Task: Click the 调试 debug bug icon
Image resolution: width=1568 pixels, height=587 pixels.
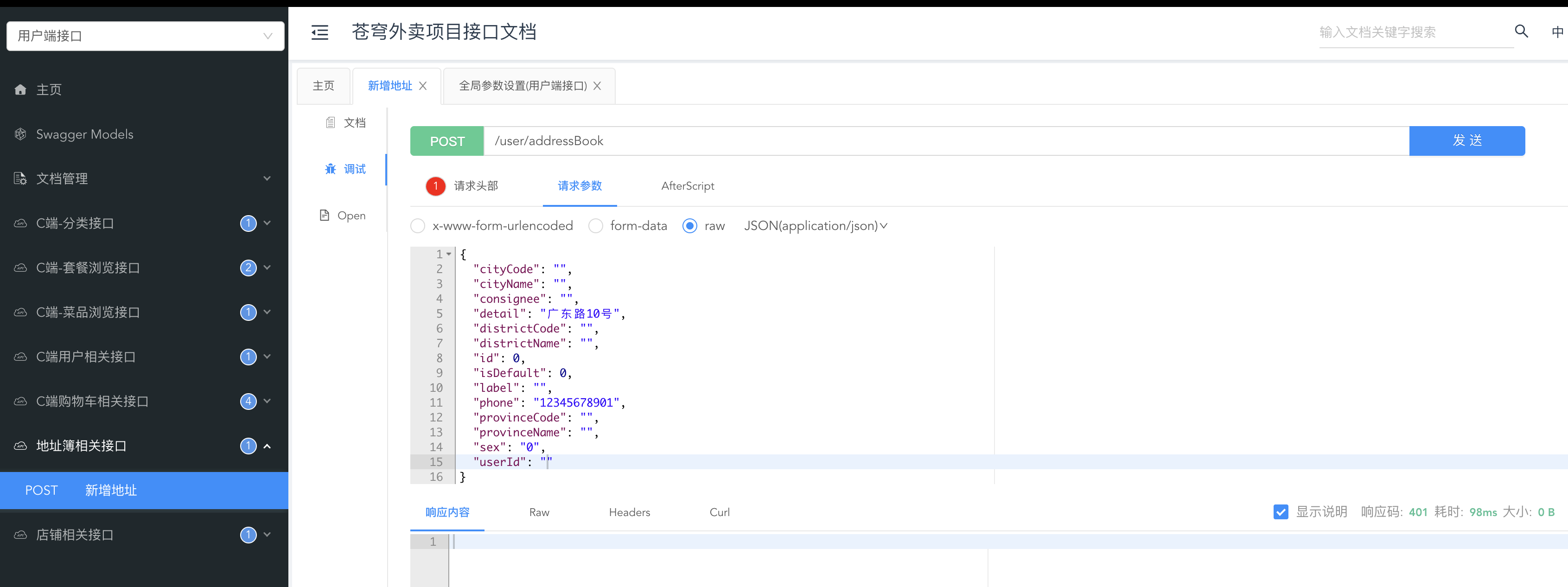Action: click(331, 169)
